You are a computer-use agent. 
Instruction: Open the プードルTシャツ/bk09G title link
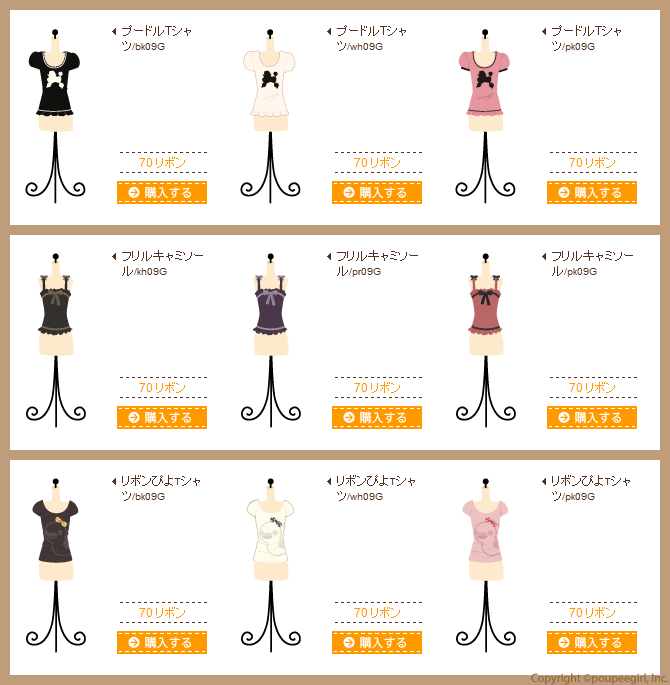coord(156,38)
